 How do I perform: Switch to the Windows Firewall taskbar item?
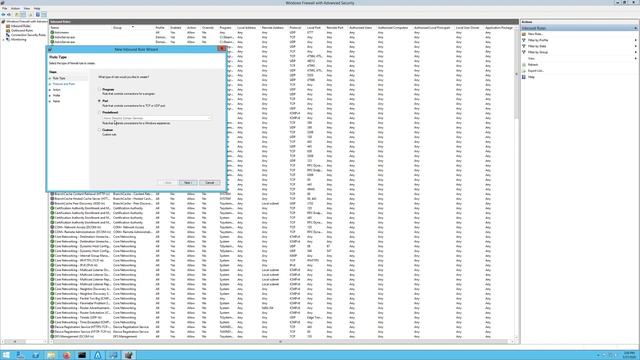129,355
